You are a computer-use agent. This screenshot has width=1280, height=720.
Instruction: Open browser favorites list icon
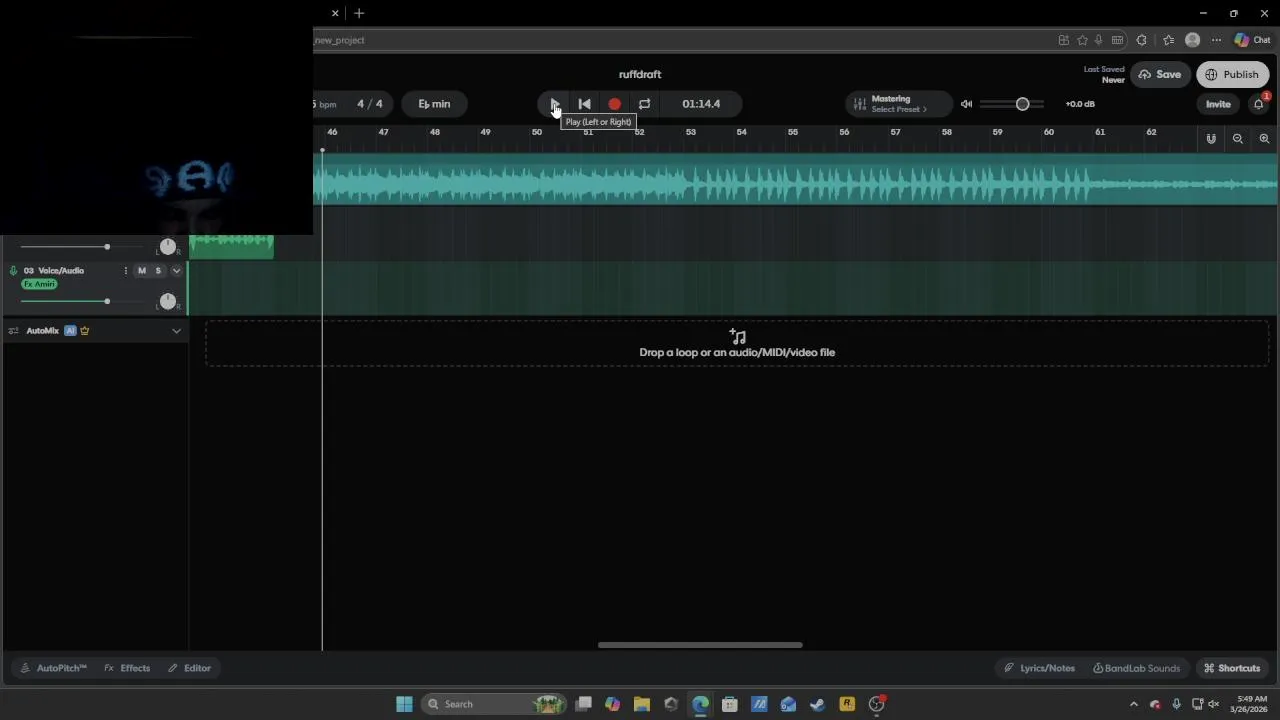pos(1169,40)
